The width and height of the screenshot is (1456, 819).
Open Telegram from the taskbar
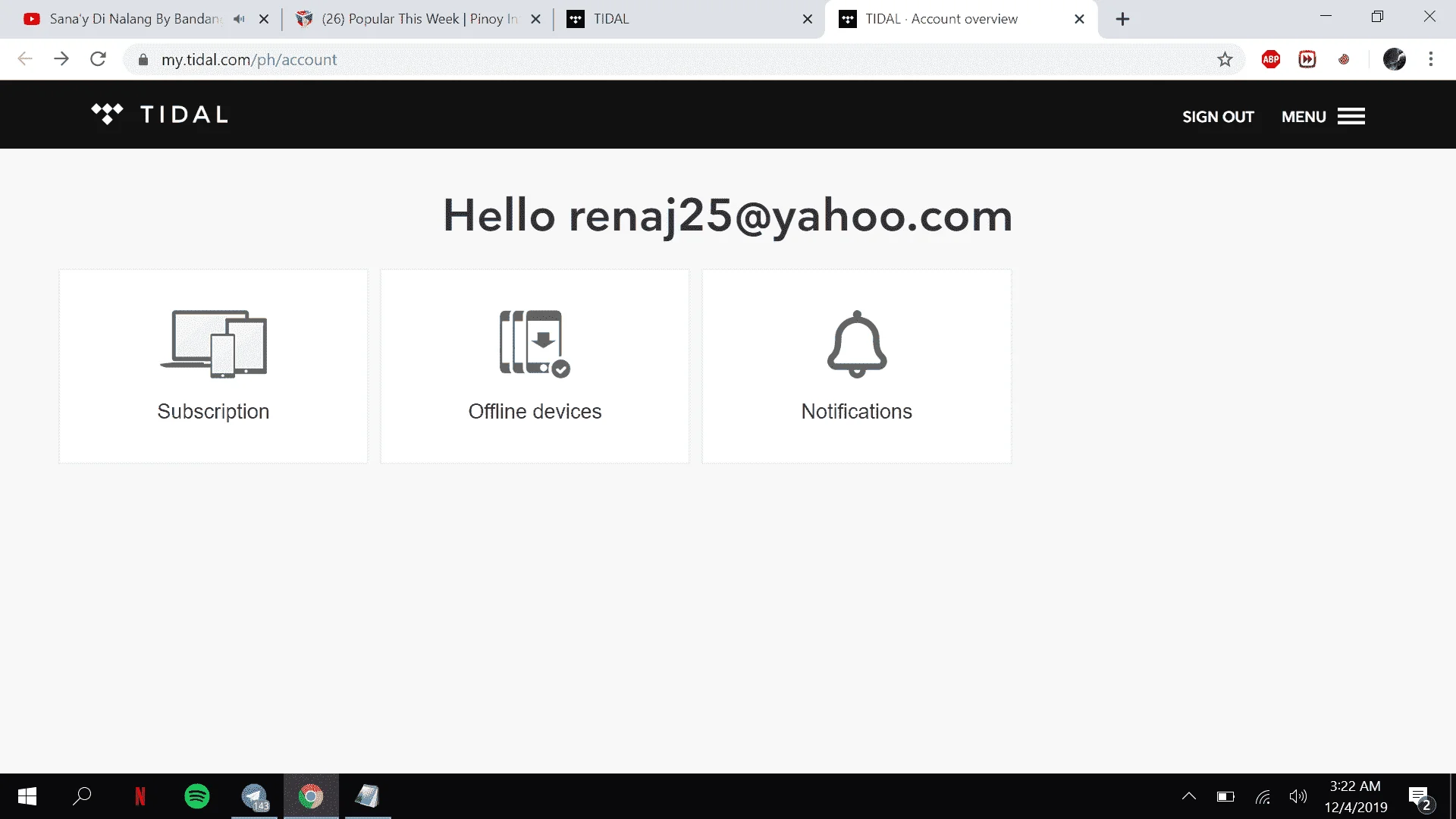(x=255, y=796)
